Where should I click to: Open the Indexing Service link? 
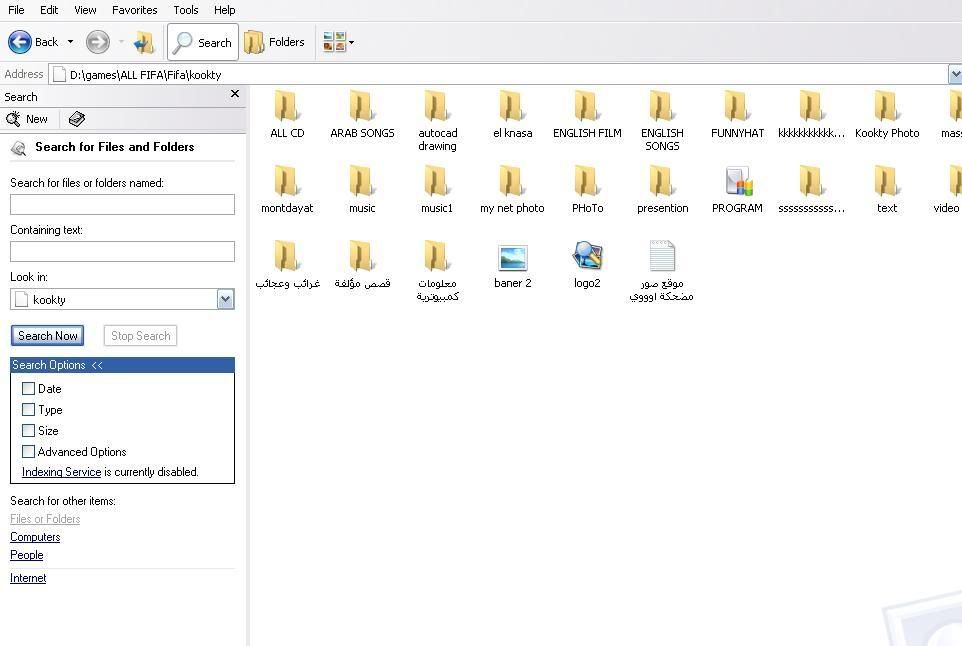pos(61,472)
